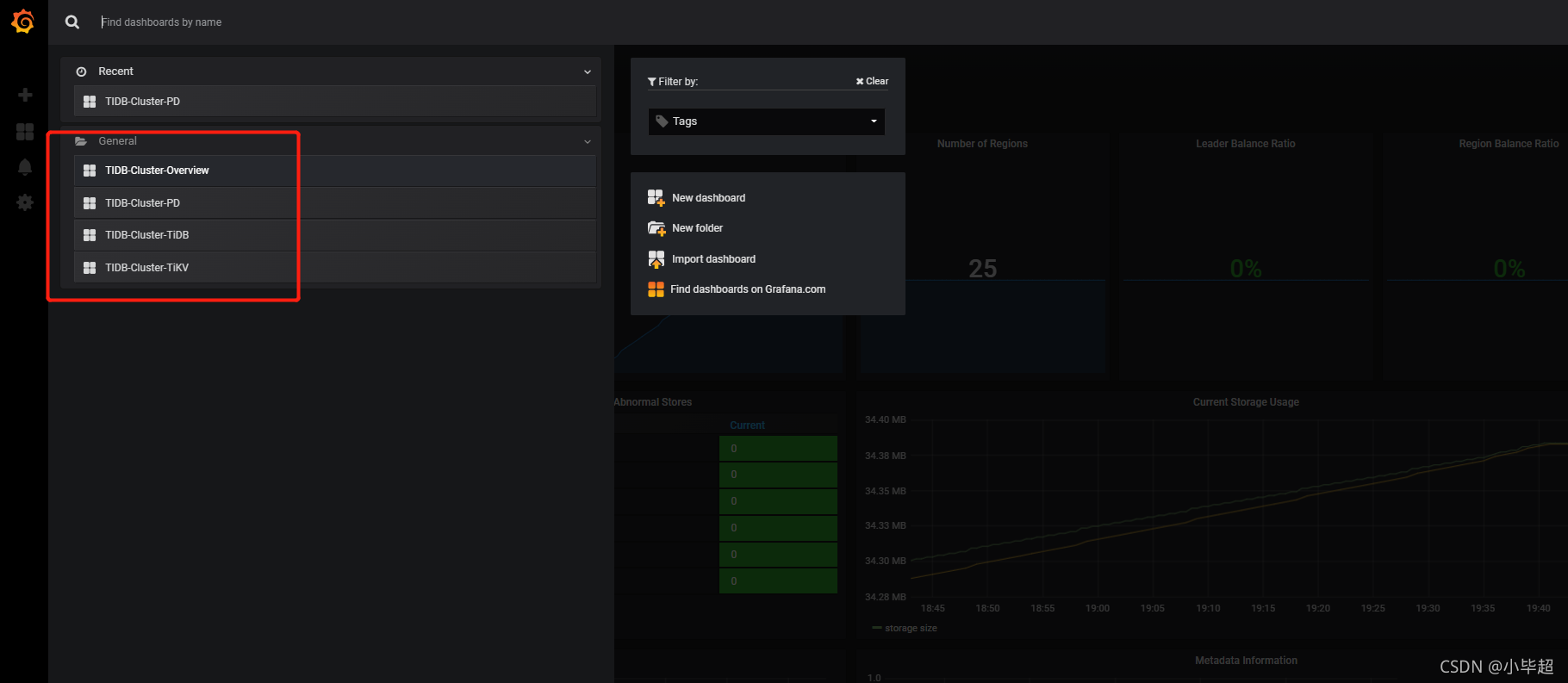Viewport: 1568px width, 683px height.
Task: Open the Configuration gear icon in sidebar
Action: [x=25, y=202]
